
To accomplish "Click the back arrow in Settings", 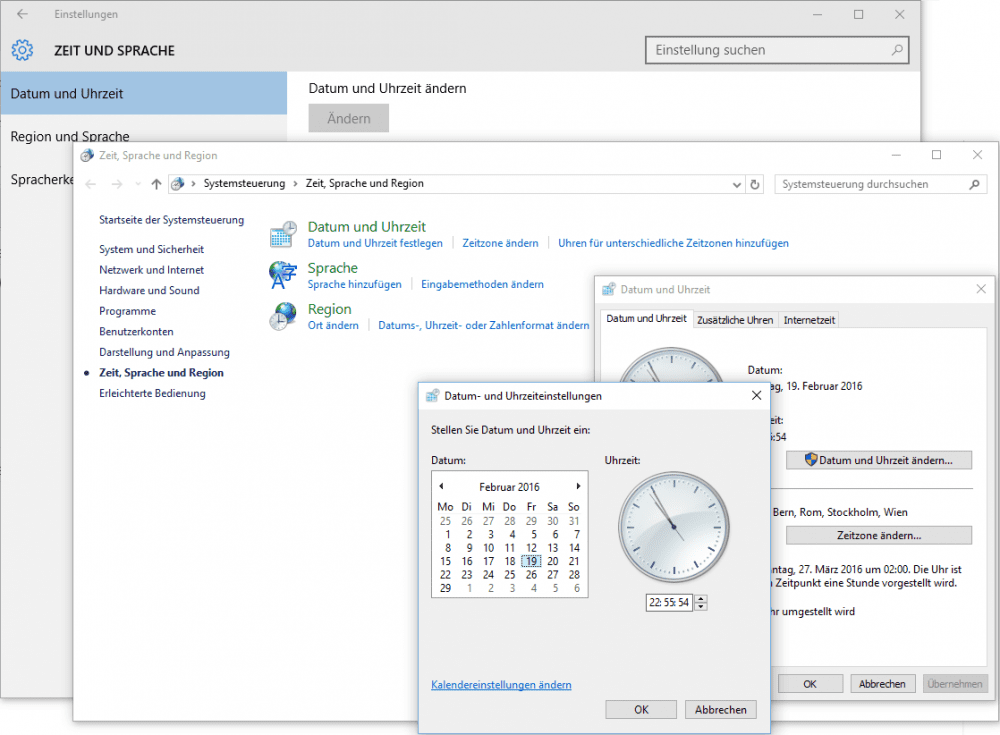I will pyautogui.click(x=22, y=14).
